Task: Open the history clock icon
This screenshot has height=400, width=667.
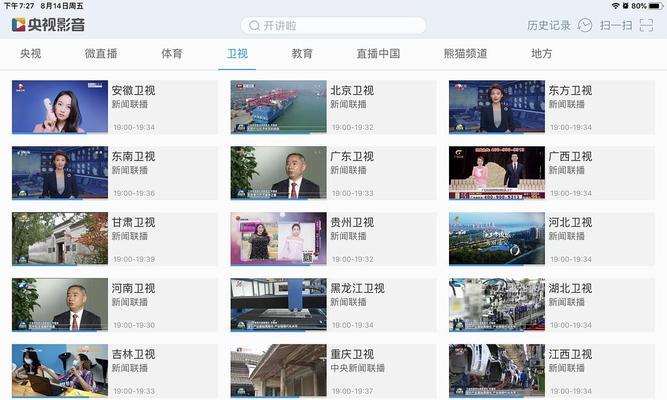Action: [585, 26]
